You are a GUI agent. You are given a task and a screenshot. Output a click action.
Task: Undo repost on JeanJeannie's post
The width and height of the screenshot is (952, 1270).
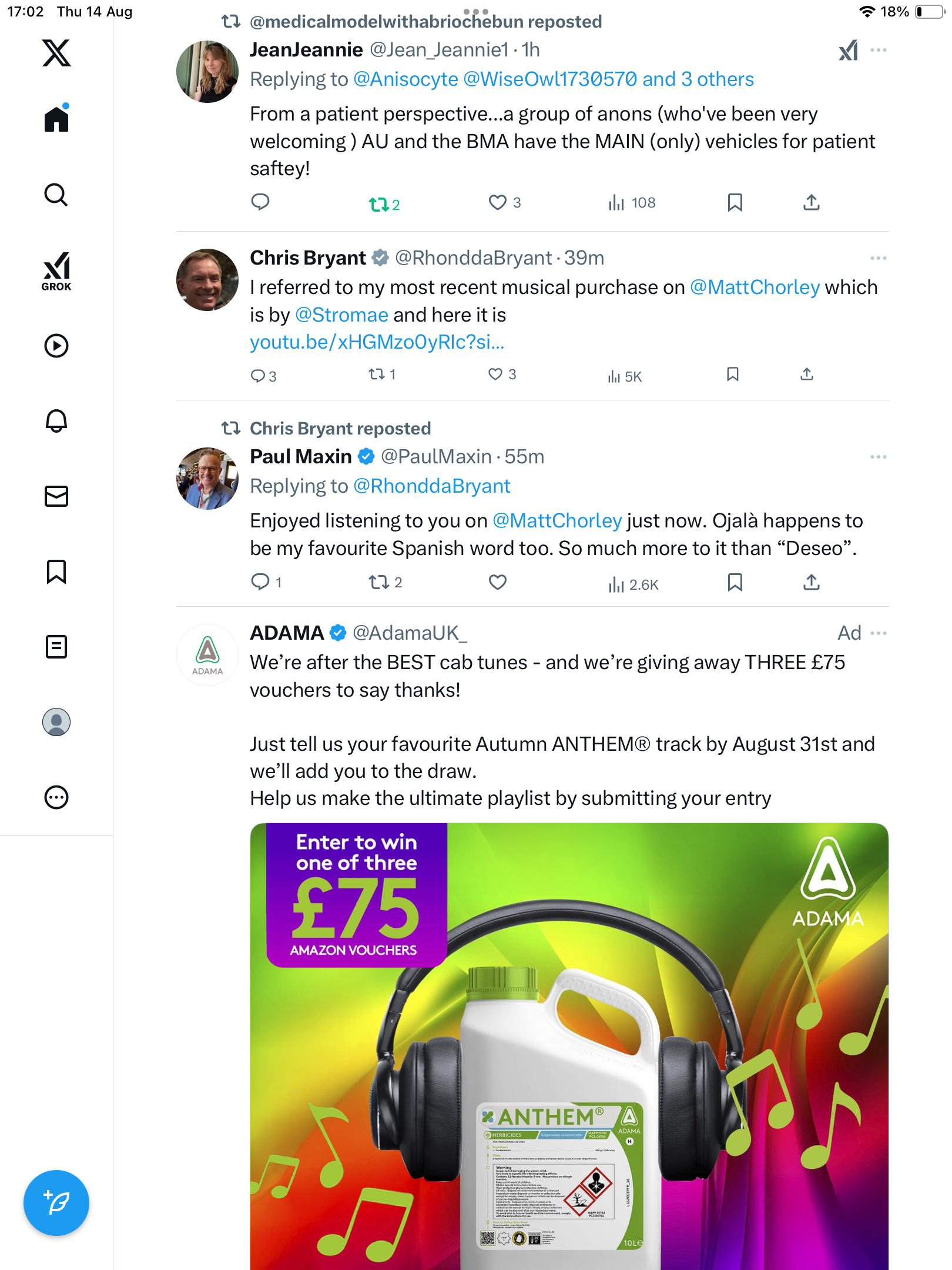[x=379, y=204]
